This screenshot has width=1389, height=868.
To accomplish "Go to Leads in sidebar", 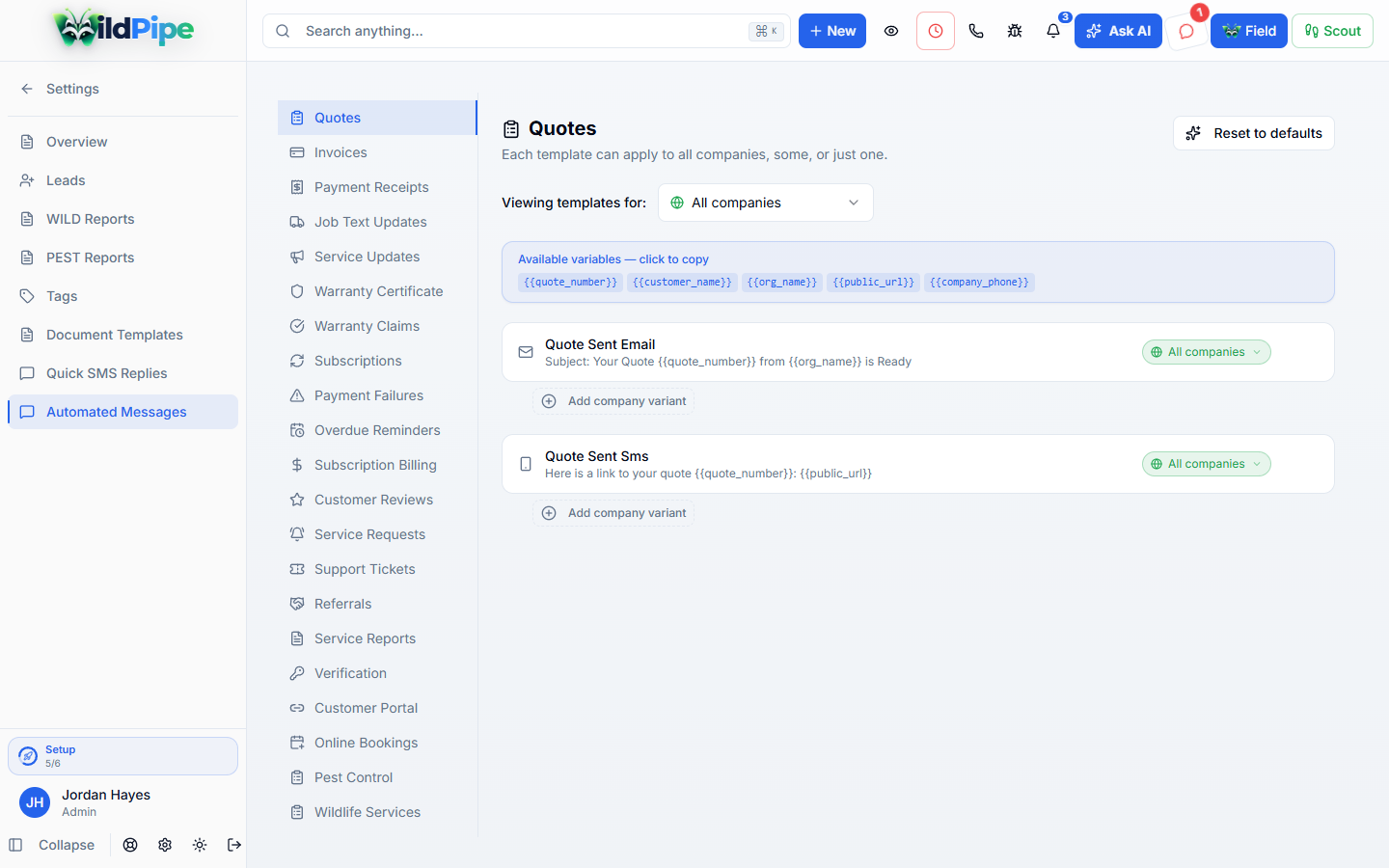I will click(123, 180).
